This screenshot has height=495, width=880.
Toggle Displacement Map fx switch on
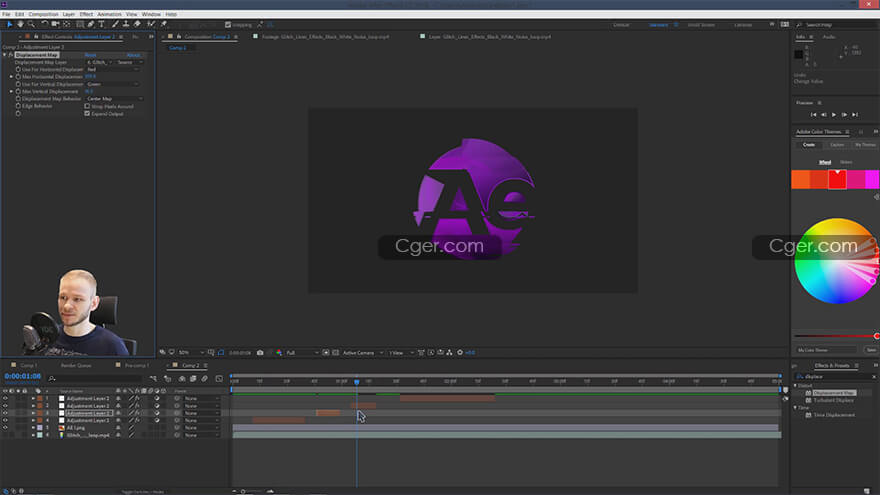pos(11,55)
